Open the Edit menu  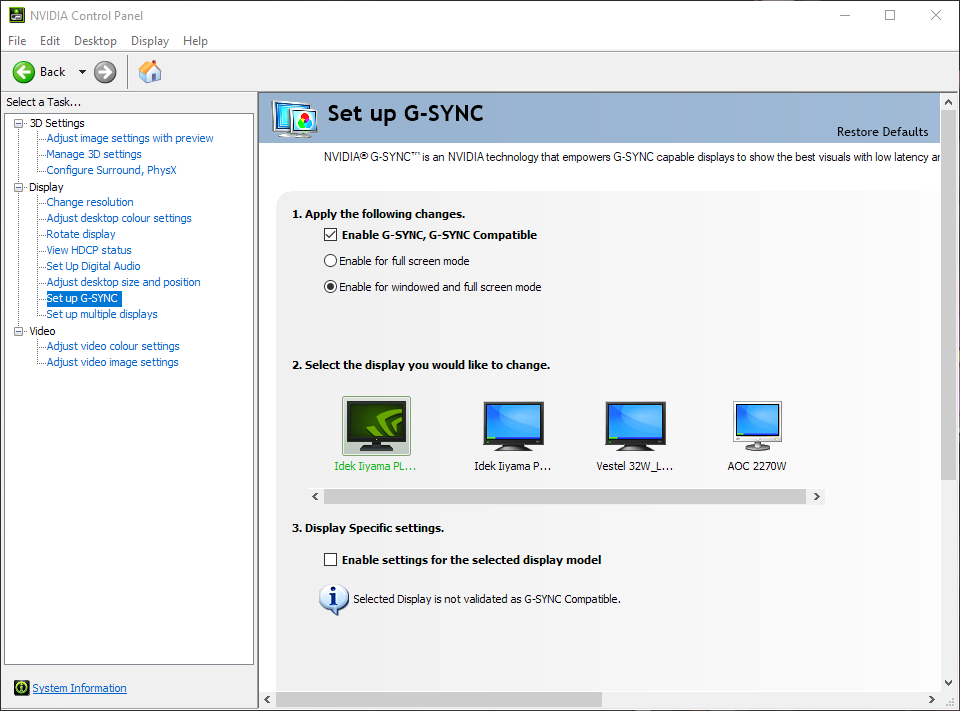tap(50, 41)
